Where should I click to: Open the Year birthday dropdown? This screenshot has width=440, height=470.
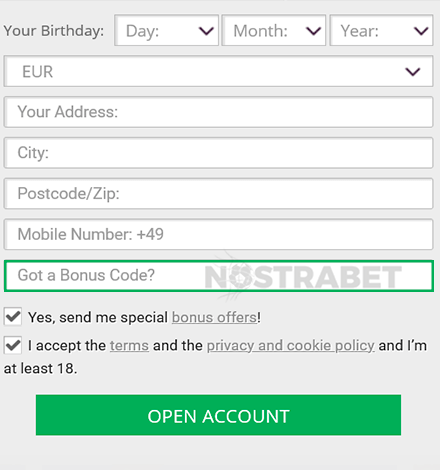pos(381,31)
